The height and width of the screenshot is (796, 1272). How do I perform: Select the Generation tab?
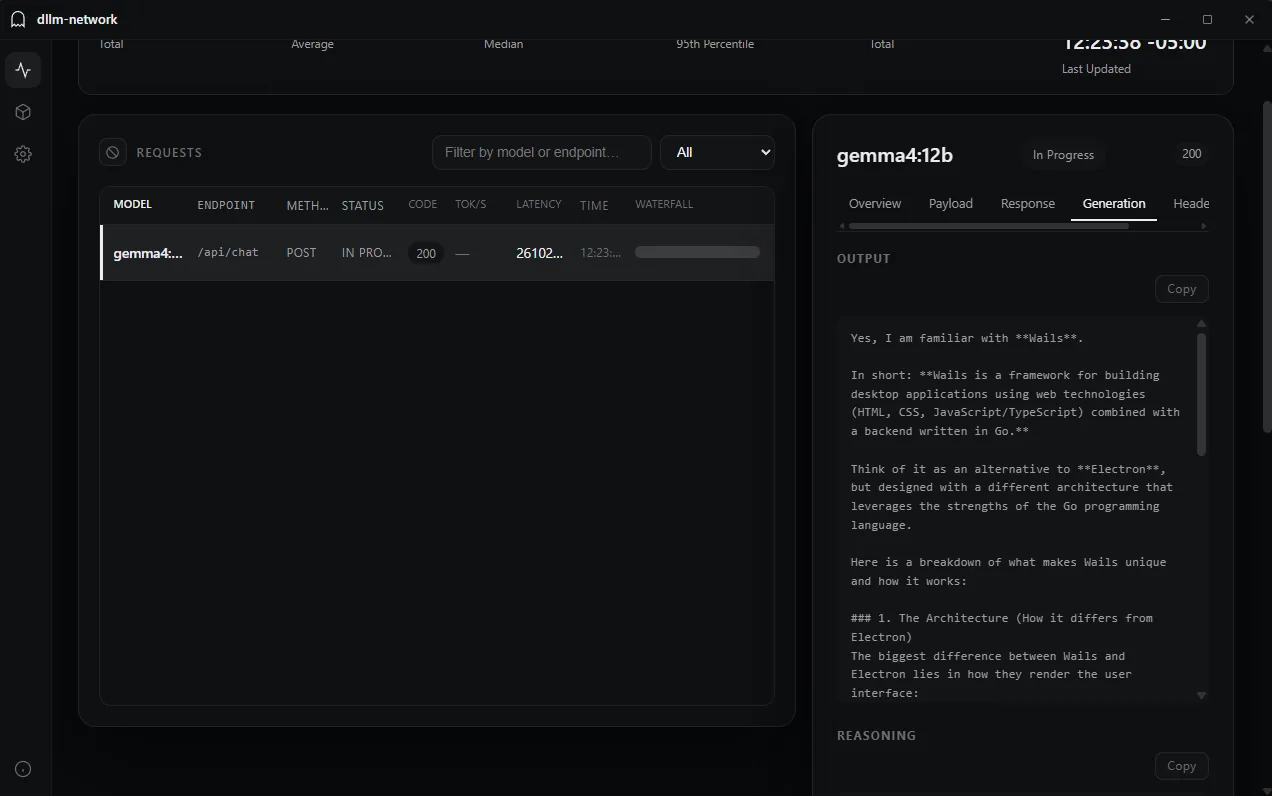tap(1114, 203)
